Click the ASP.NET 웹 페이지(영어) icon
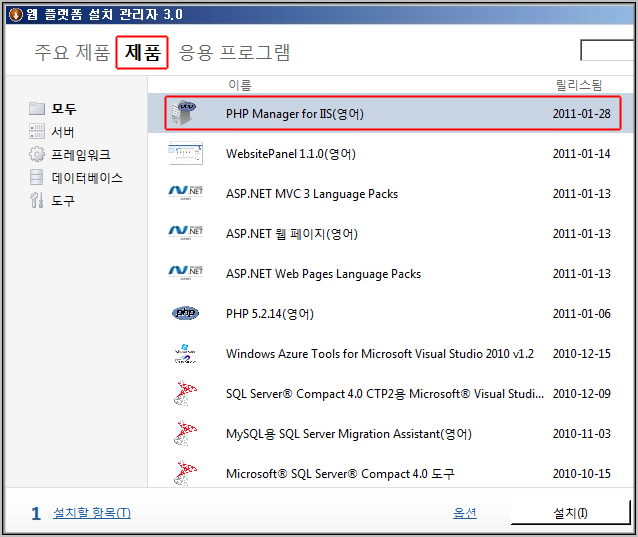Image resolution: width=638 pixels, height=537 pixels. click(186, 232)
